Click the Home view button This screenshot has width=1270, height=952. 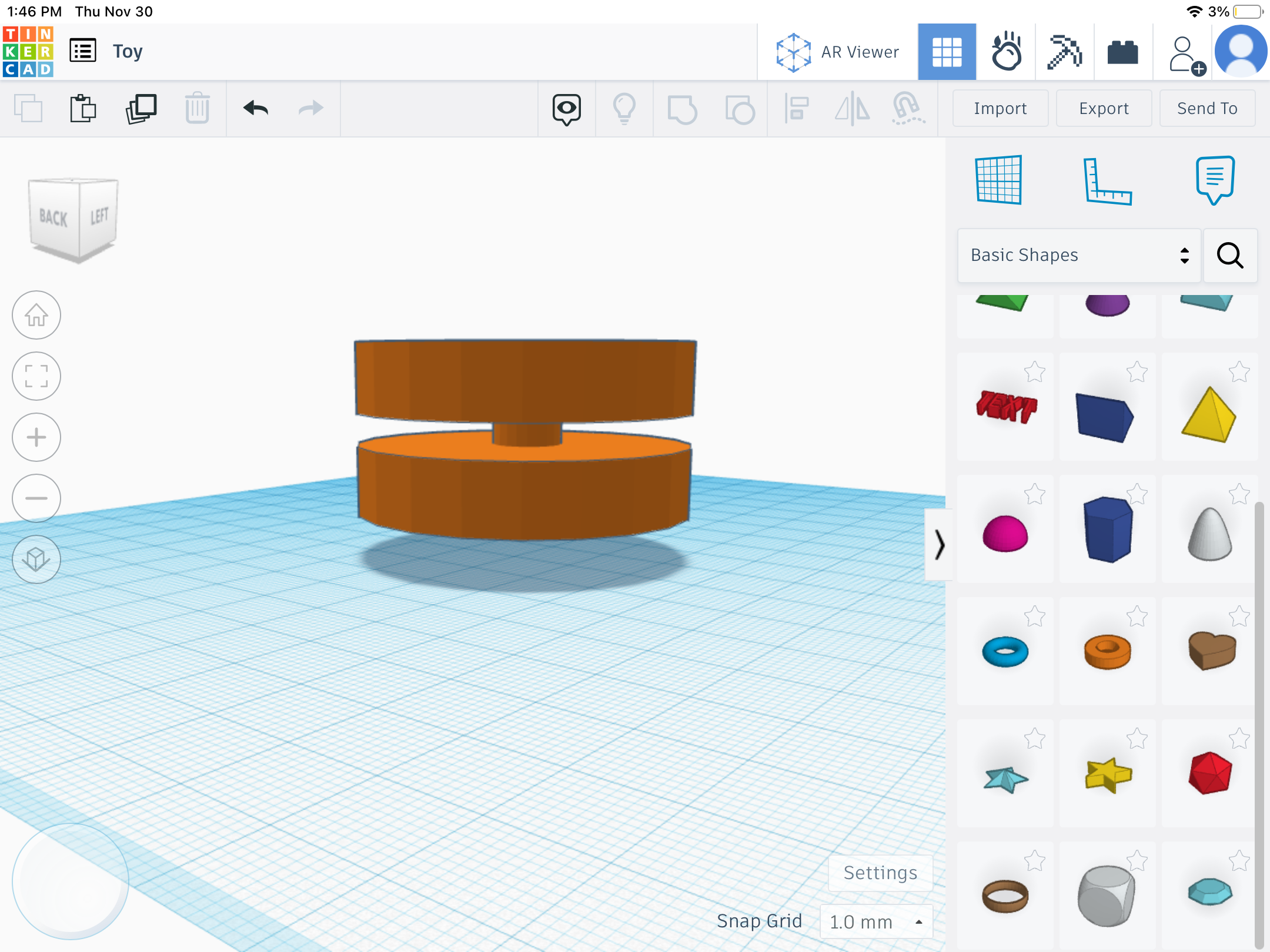(36, 315)
